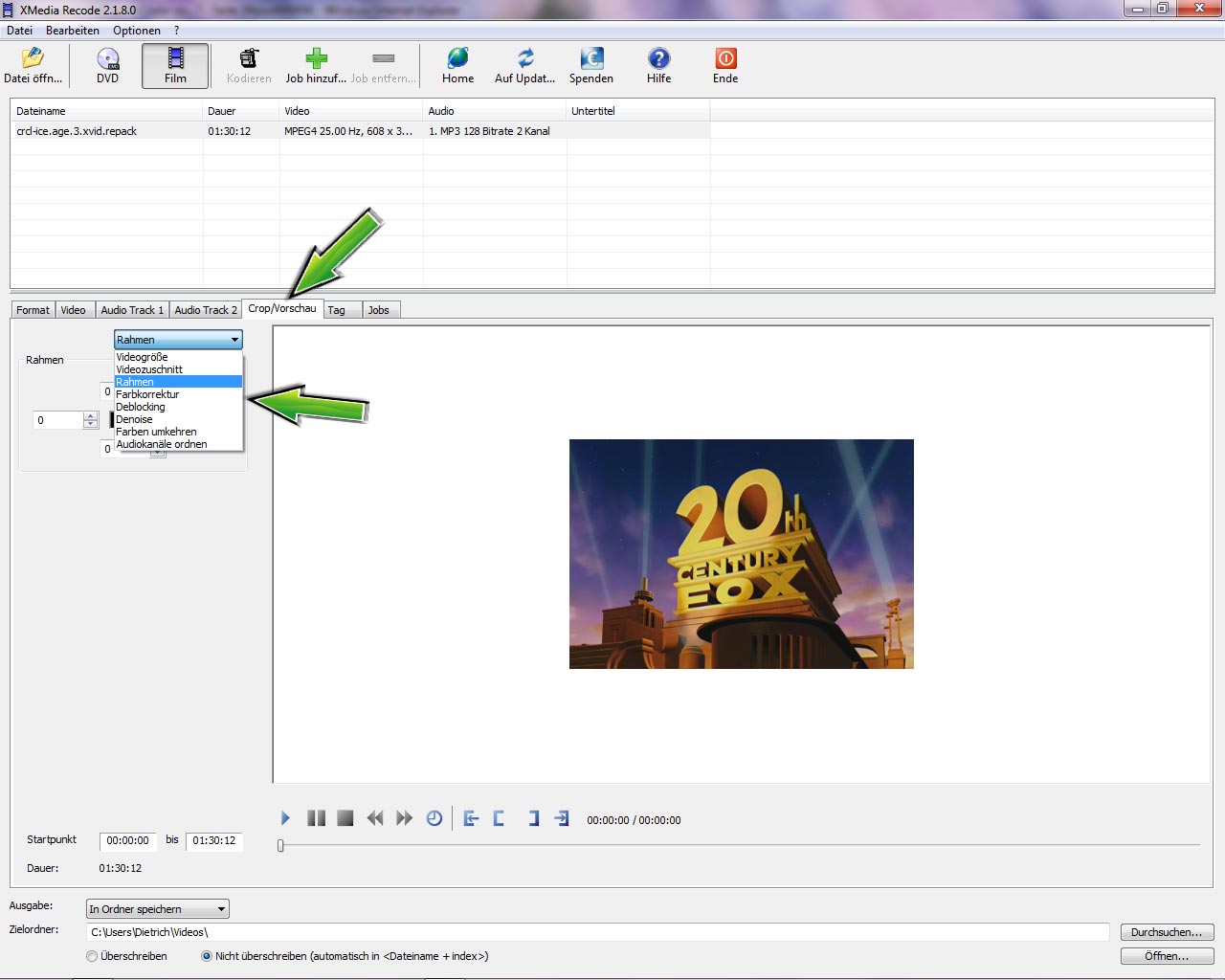
Task: Open the Ausgabe In Ordner speichern dropdown
Action: 158,909
